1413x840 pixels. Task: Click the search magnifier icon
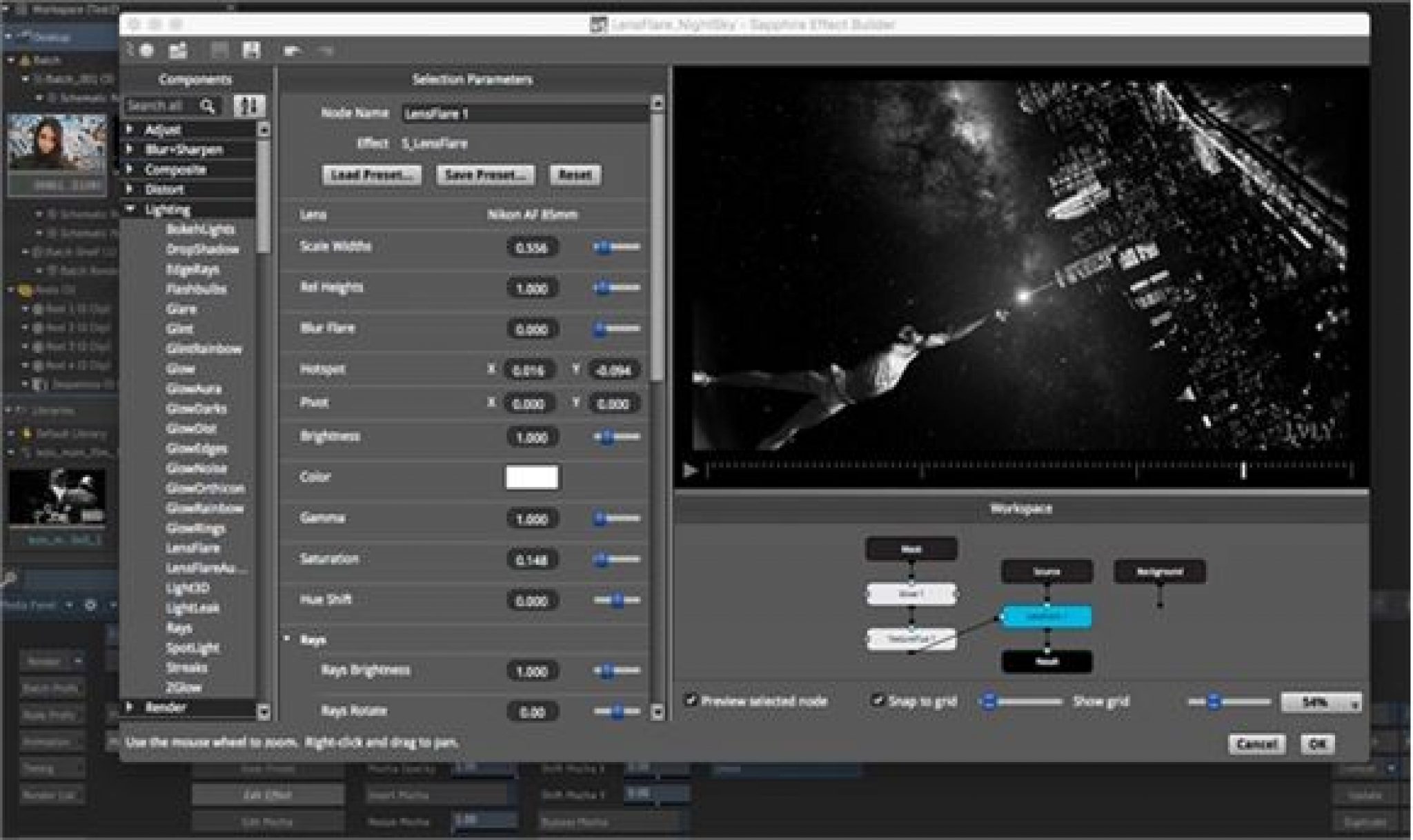point(207,106)
